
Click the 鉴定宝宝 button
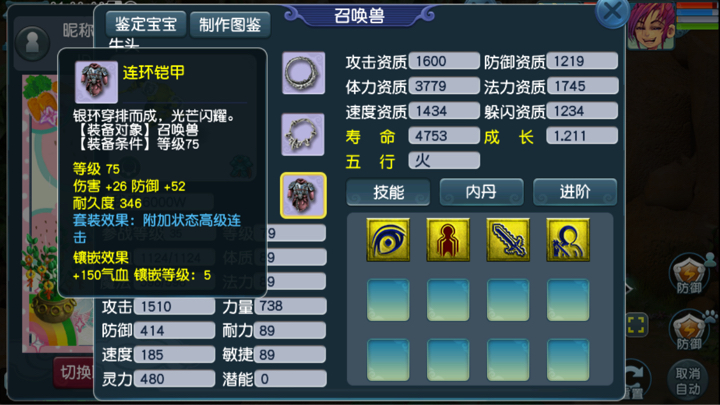click(x=146, y=24)
